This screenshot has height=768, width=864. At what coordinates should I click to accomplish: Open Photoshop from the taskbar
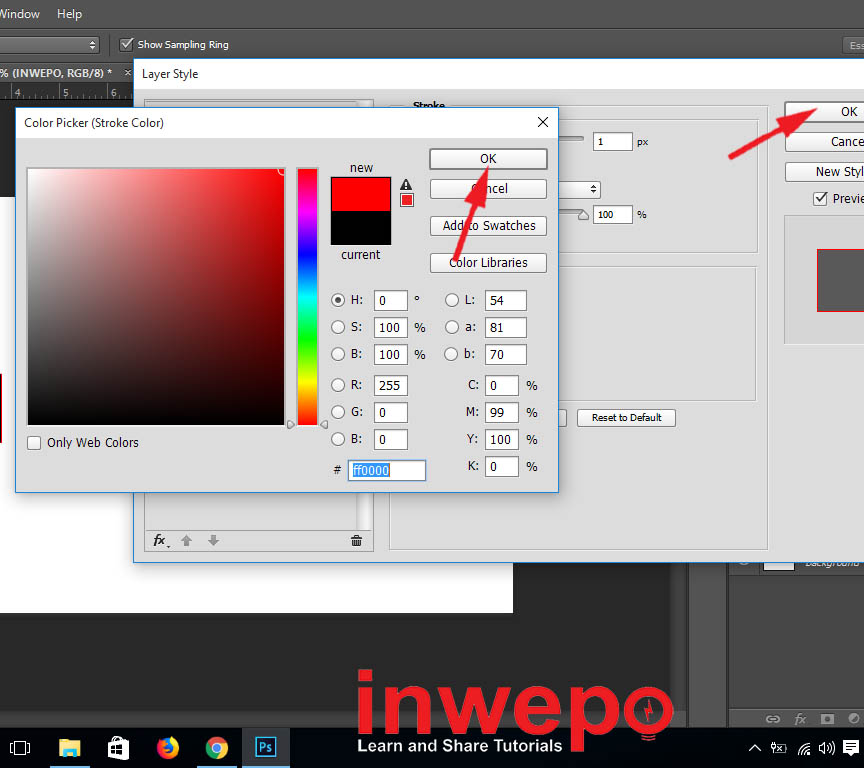[x=266, y=747]
